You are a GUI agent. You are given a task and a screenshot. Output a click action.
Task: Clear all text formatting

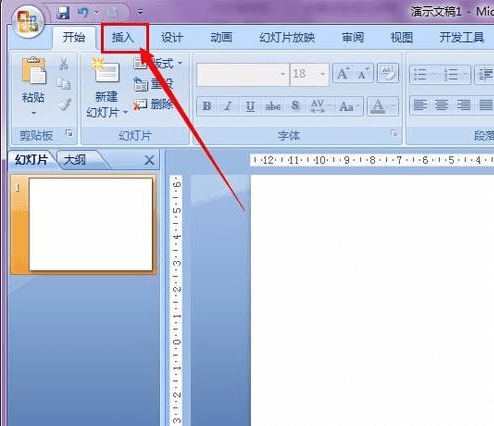pyautogui.click(x=388, y=73)
